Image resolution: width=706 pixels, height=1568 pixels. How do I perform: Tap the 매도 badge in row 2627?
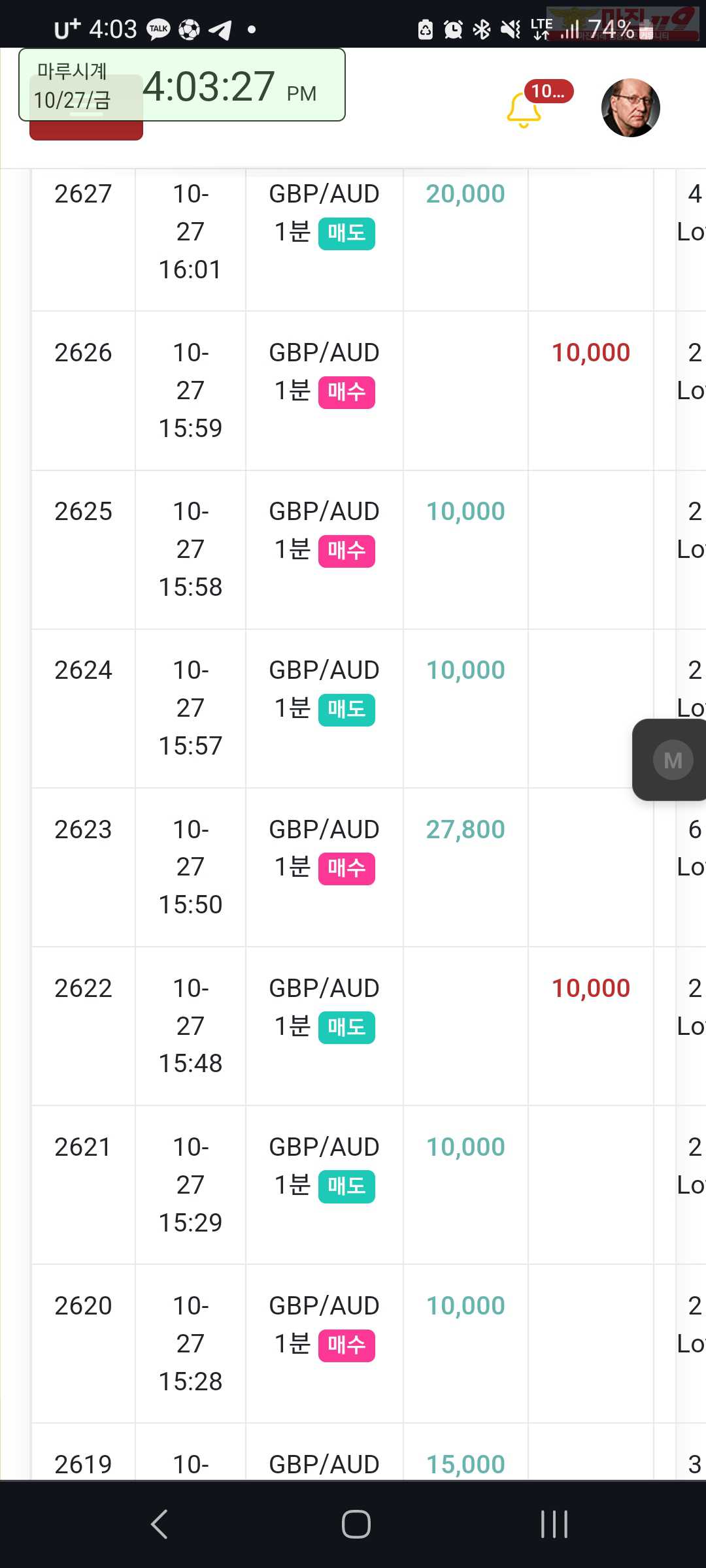(346, 233)
